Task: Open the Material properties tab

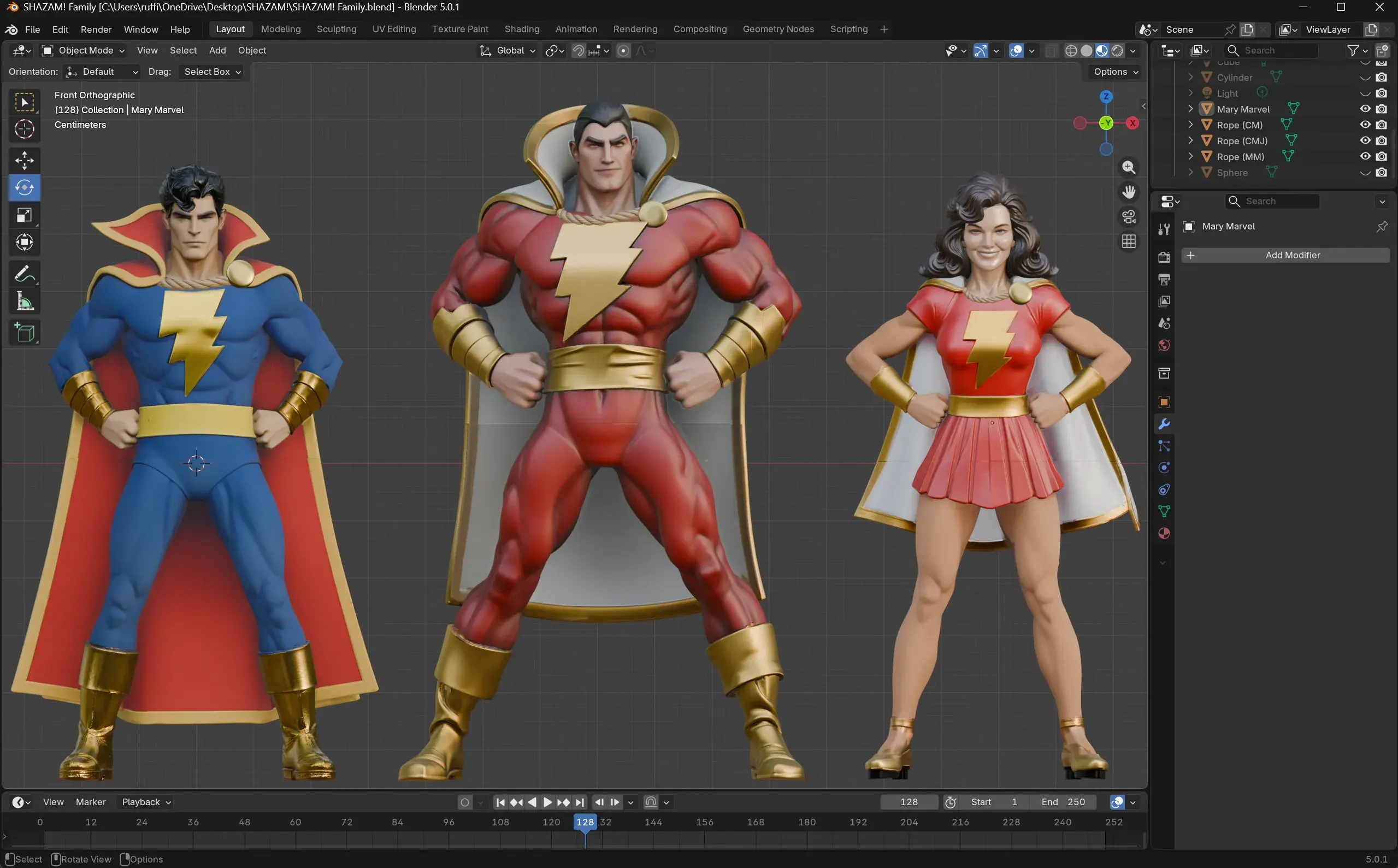Action: pos(1164,533)
